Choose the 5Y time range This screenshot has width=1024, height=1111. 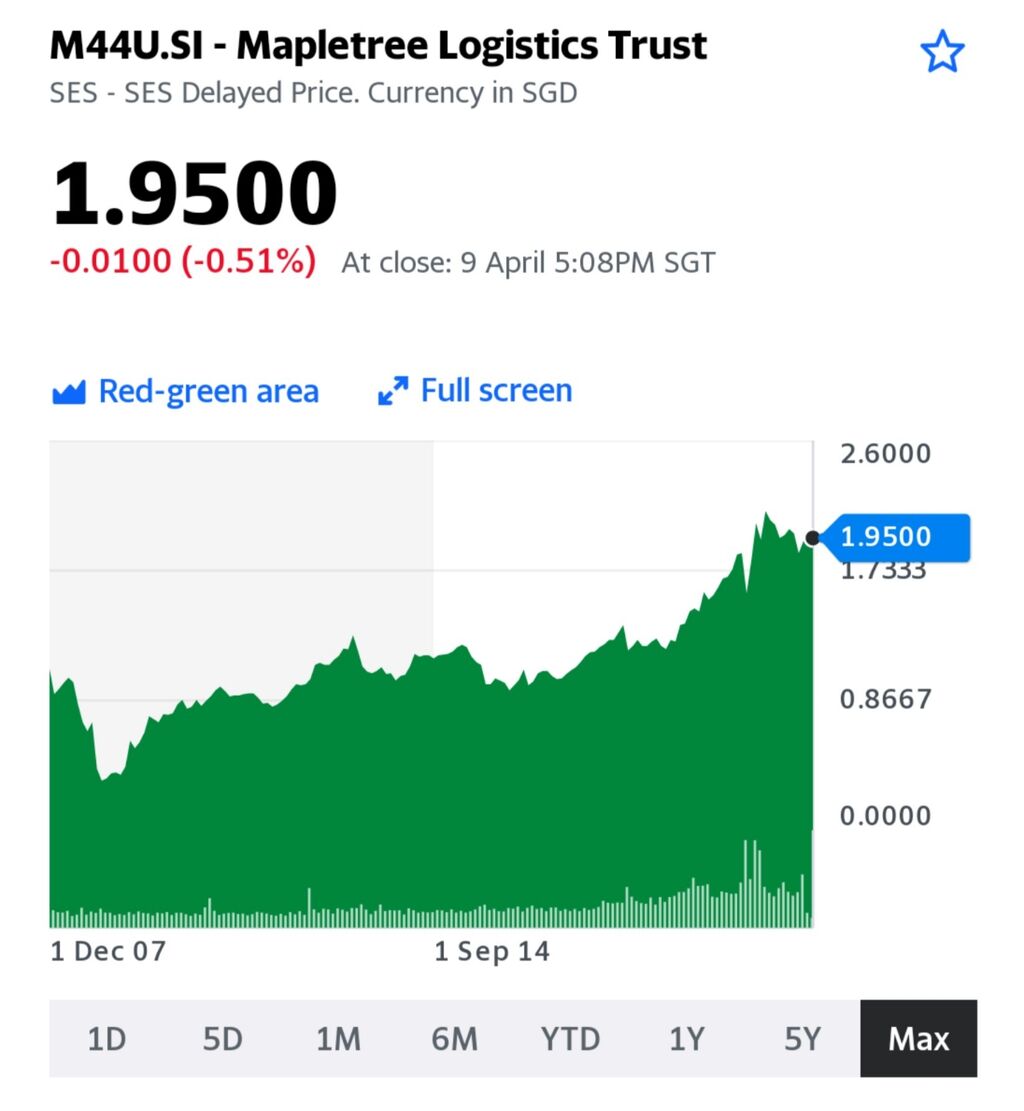pos(802,1039)
